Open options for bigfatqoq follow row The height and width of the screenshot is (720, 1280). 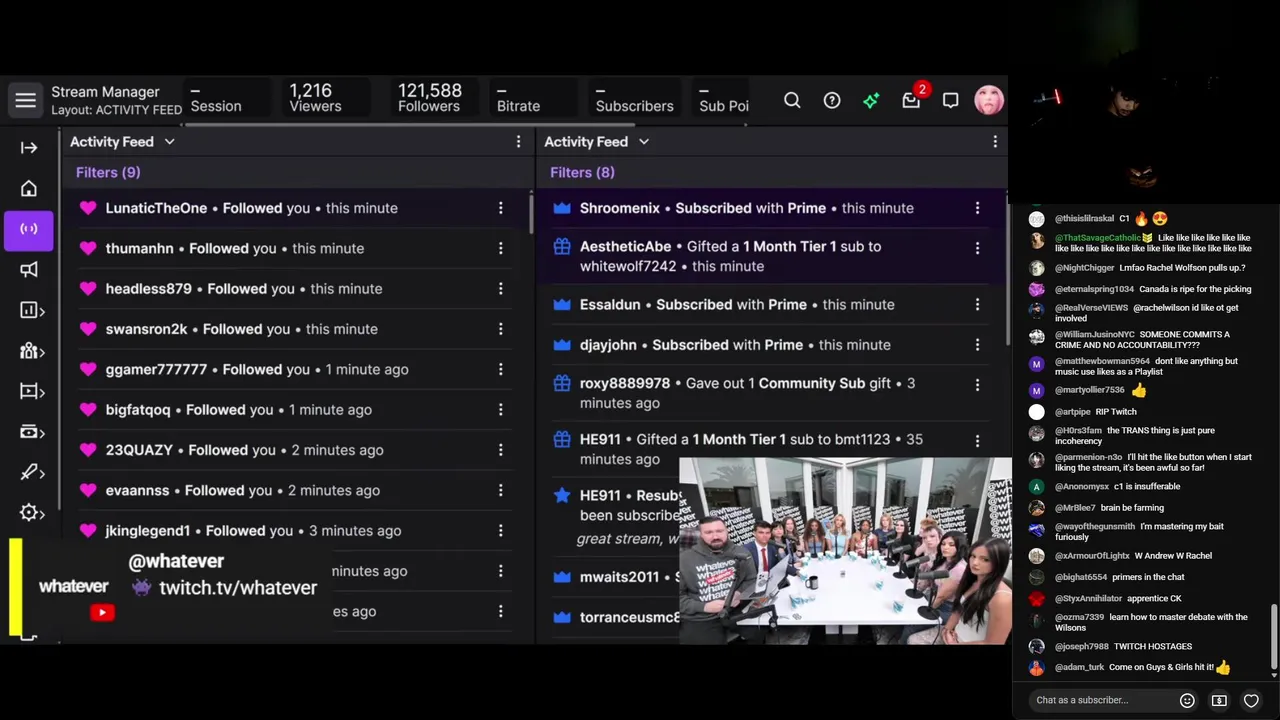point(501,409)
